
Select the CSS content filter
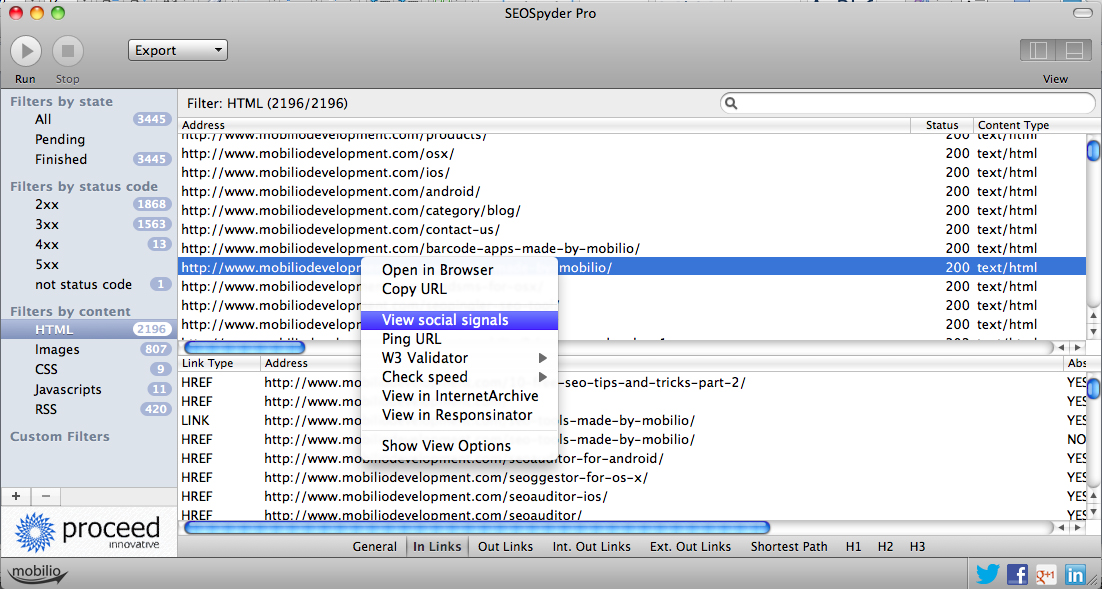(x=89, y=369)
